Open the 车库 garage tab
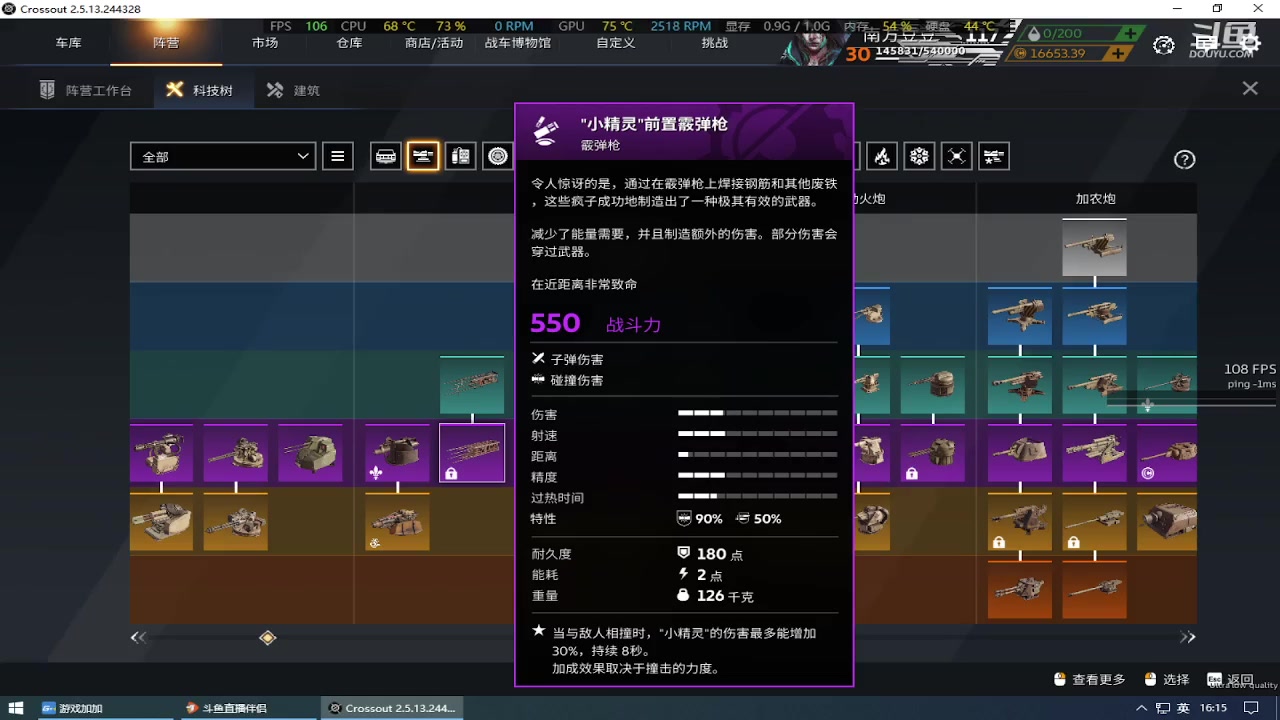 (68, 43)
